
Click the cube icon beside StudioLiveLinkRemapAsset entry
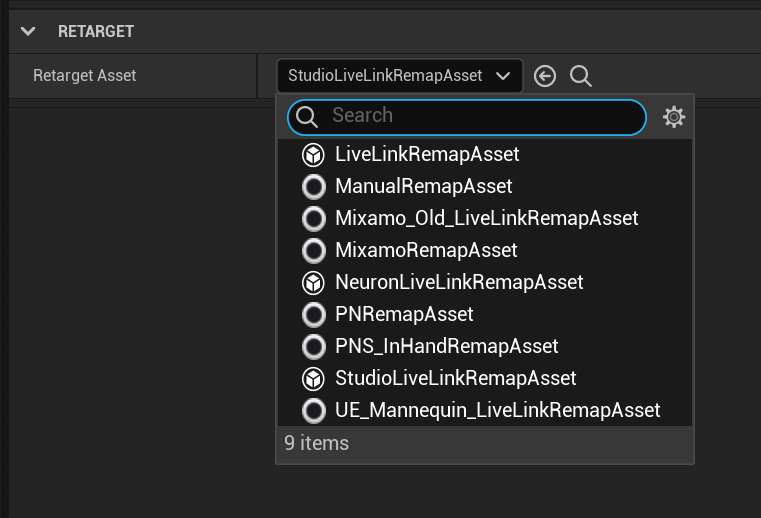(314, 380)
